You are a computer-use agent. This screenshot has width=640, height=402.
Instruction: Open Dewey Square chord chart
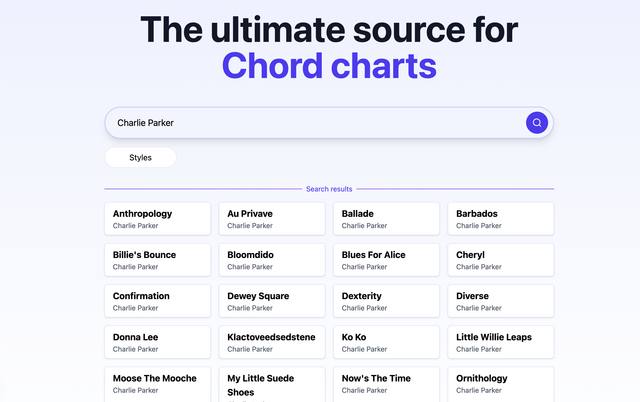click(x=272, y=301)
